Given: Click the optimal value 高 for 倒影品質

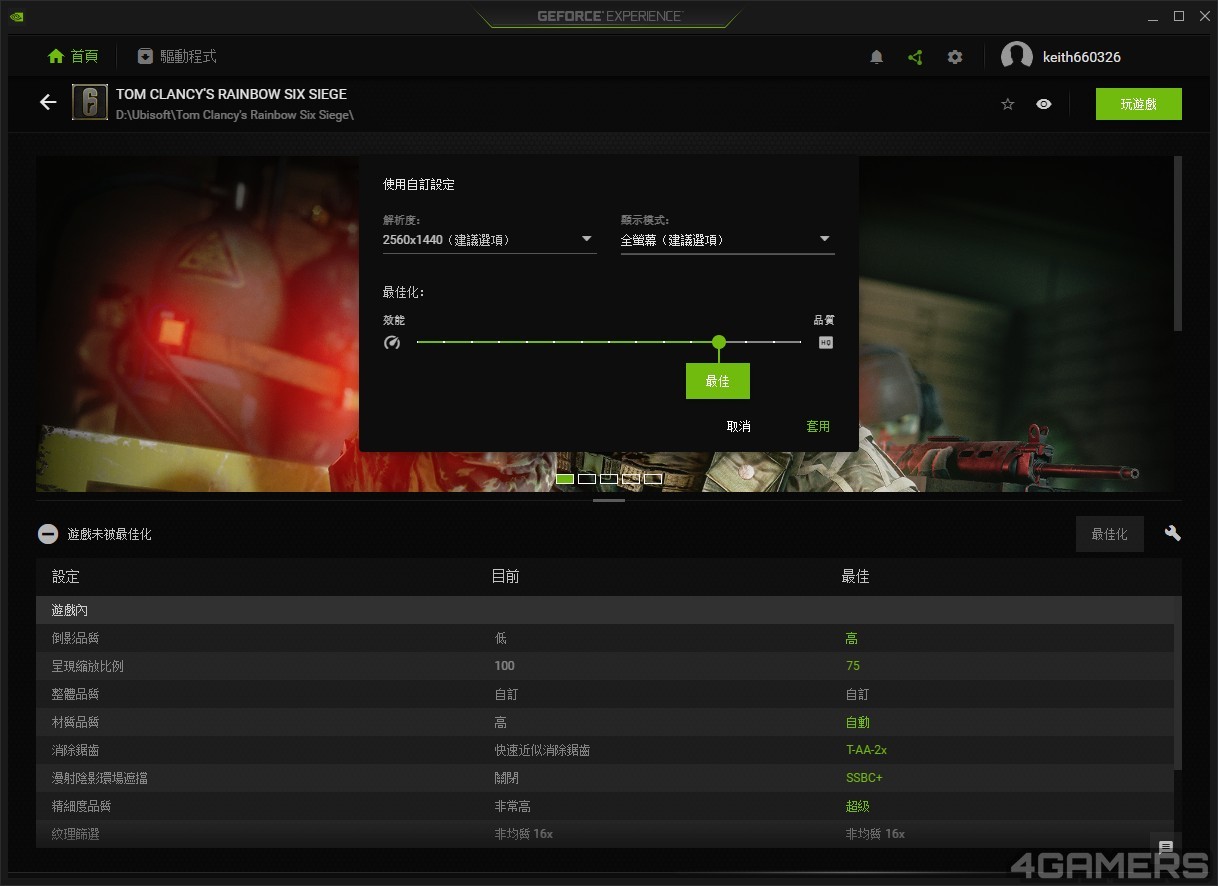Looking at the screenshot, I should pos(852,638).
